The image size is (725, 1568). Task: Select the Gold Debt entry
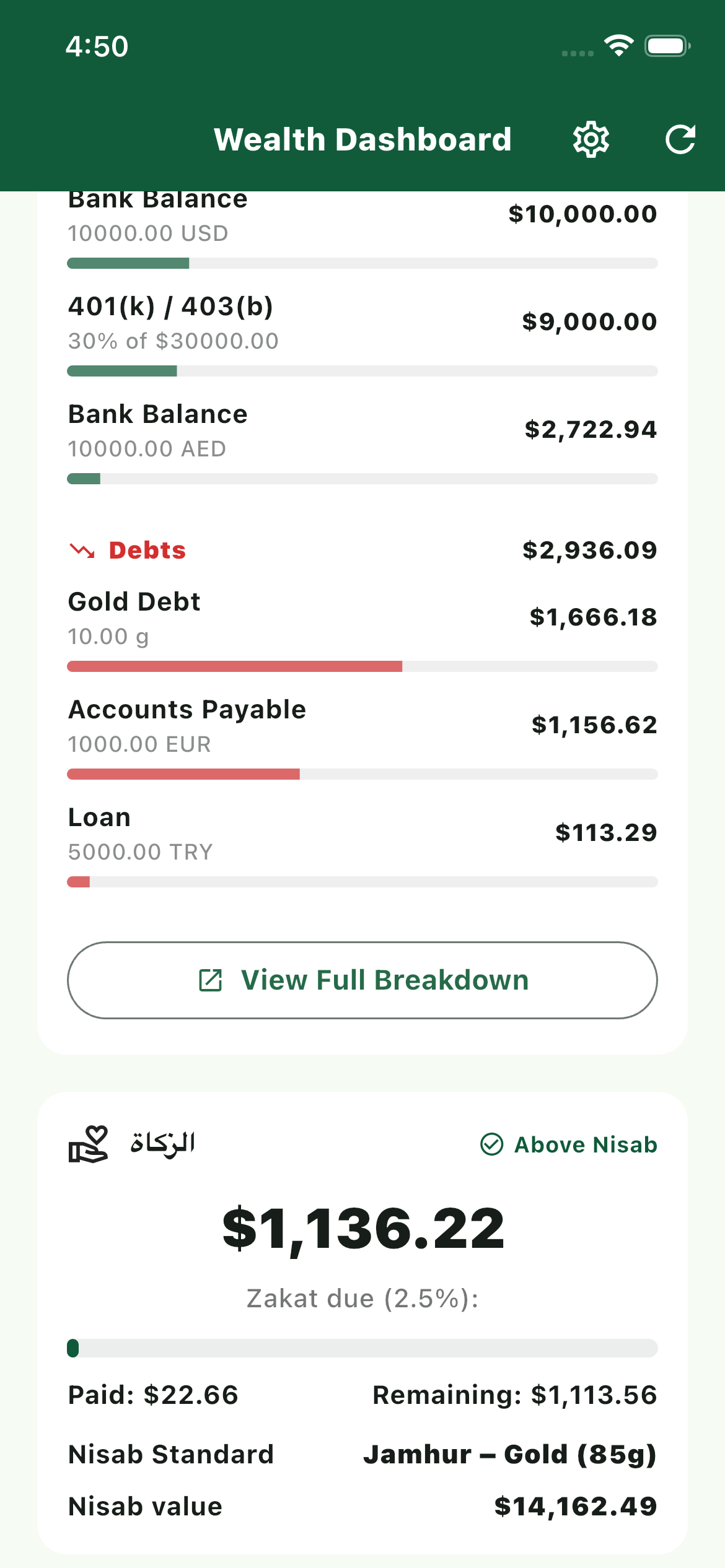362,618
